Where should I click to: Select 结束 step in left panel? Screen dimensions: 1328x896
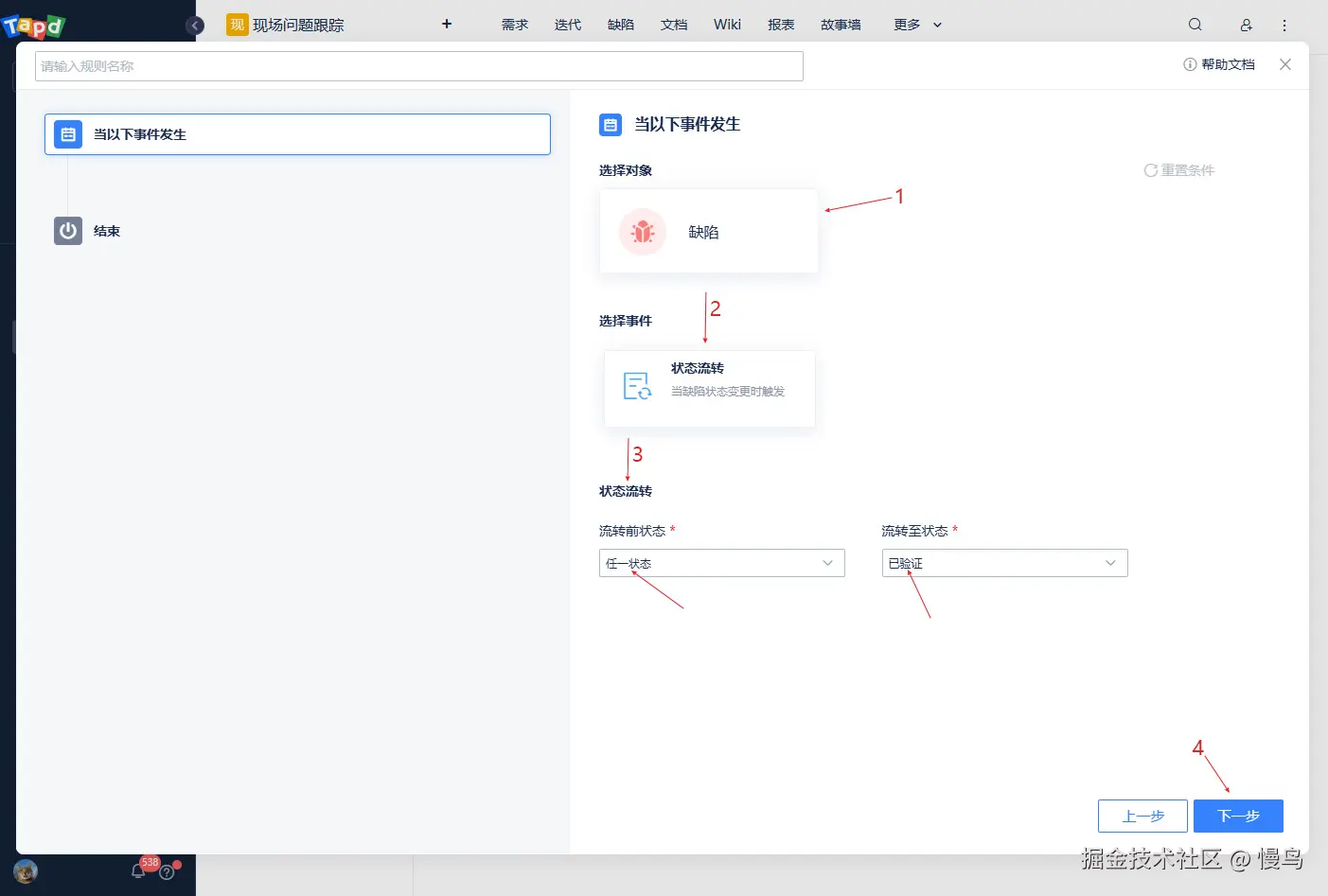(106, 231)
